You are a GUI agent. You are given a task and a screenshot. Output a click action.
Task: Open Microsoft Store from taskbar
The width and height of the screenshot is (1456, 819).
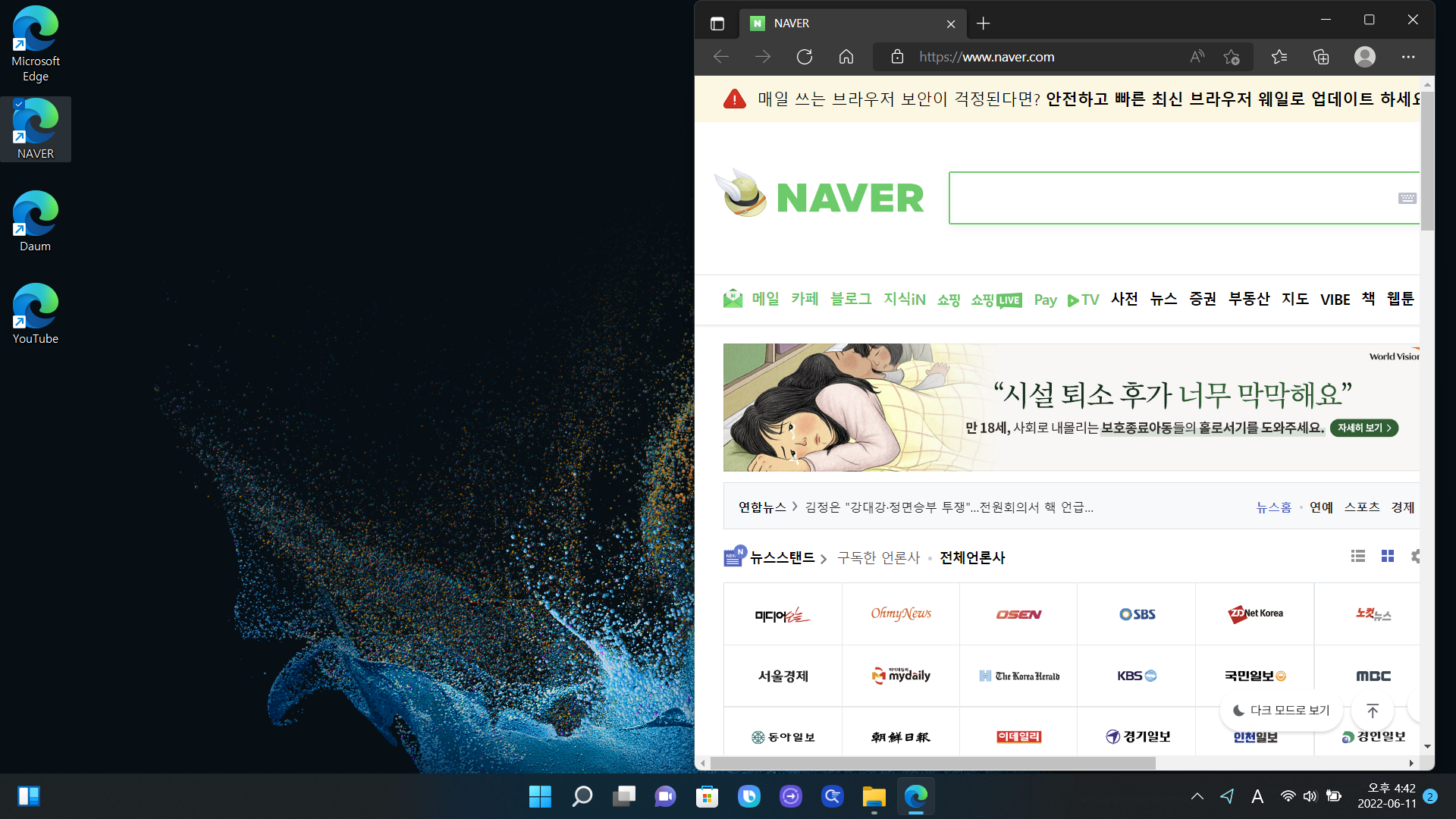tap(707, 796)
